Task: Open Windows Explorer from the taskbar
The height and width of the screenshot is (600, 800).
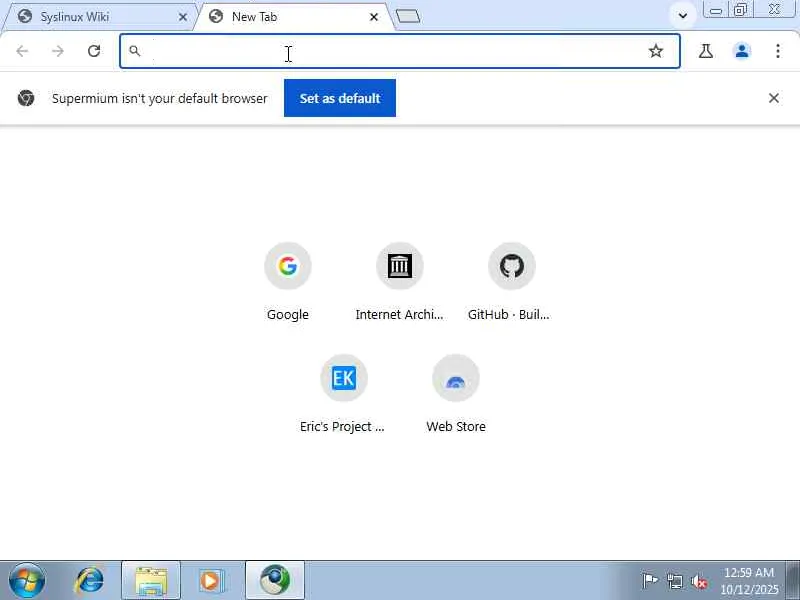Action: [x=151, y=581]
